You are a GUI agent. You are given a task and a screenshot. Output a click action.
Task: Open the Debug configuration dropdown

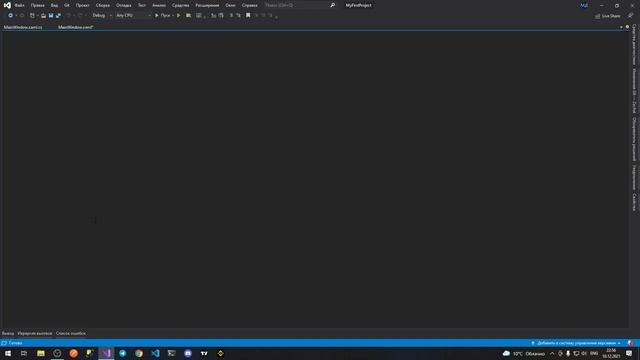coord(102,16)
